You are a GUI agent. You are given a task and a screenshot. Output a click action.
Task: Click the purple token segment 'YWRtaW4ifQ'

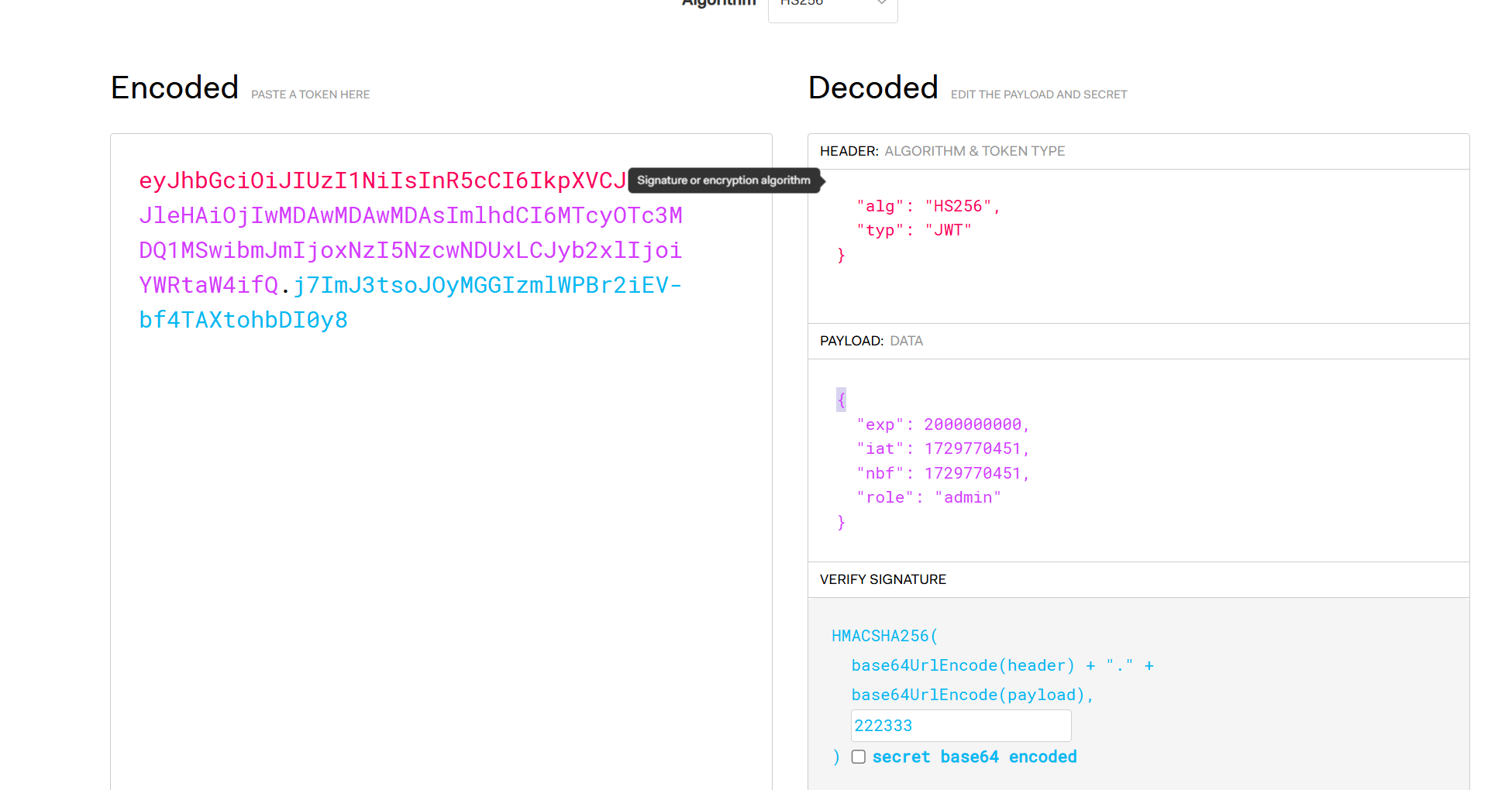coord(208,285)
